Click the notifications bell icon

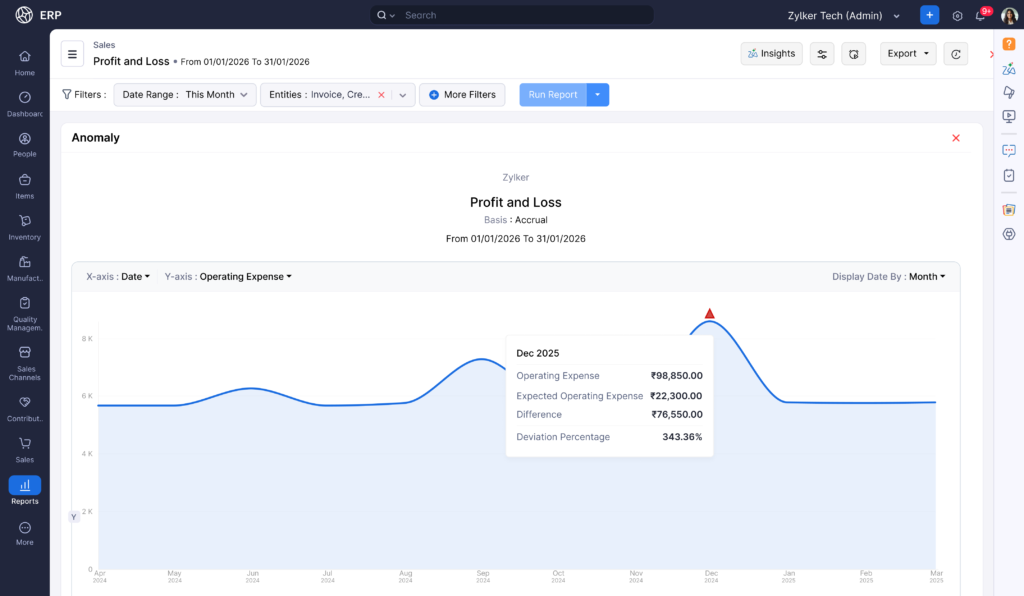[981, 16]
